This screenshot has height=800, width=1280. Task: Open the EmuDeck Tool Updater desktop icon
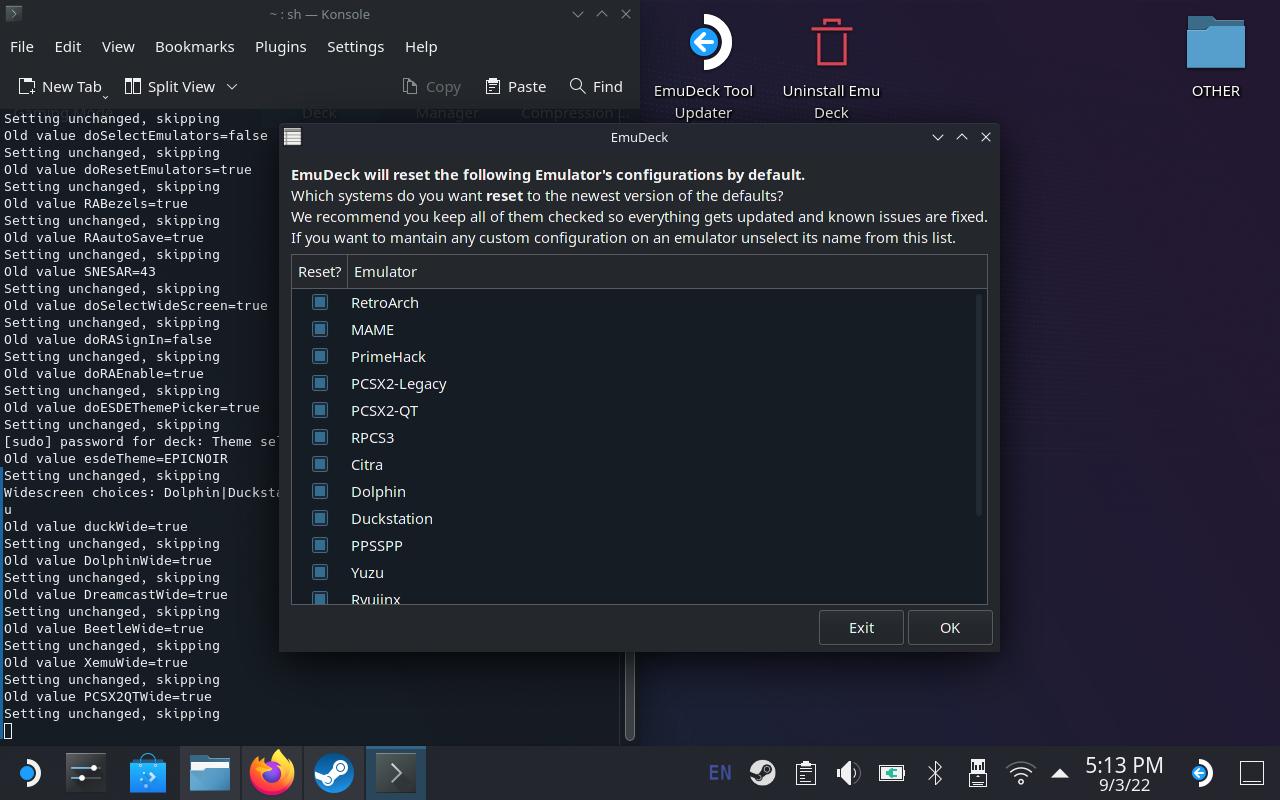tap(704, 45)
